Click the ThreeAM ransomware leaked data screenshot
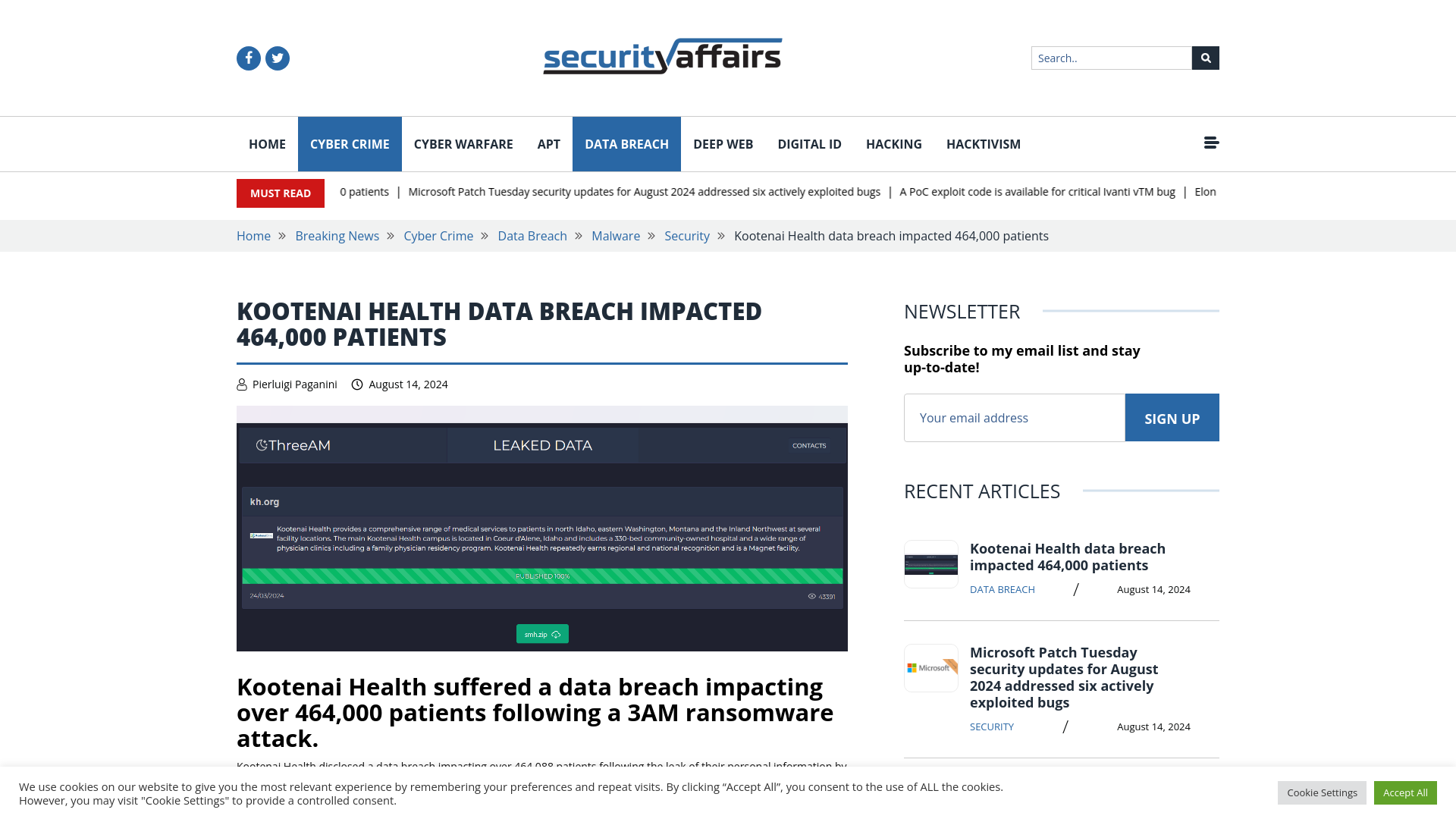This screenshot has height=819, width=1456. tap(541, 528)
